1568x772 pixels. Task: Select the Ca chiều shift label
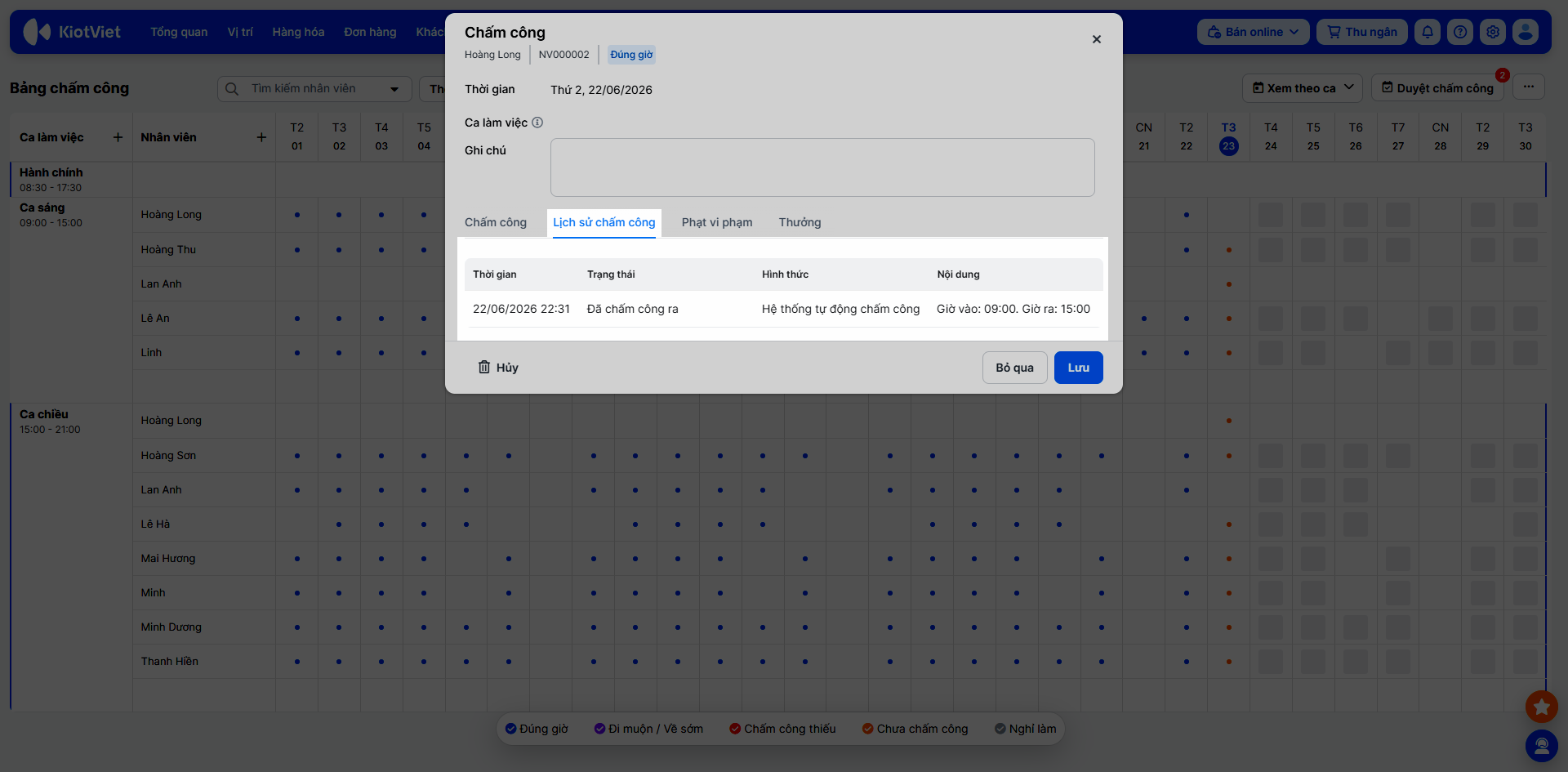coord(44,414)
